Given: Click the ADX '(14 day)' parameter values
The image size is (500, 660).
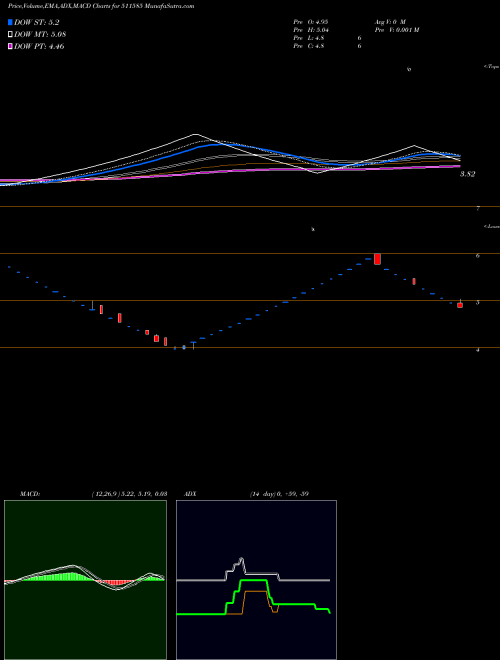Looking at the screenshot, I should [x=279, y=494].
